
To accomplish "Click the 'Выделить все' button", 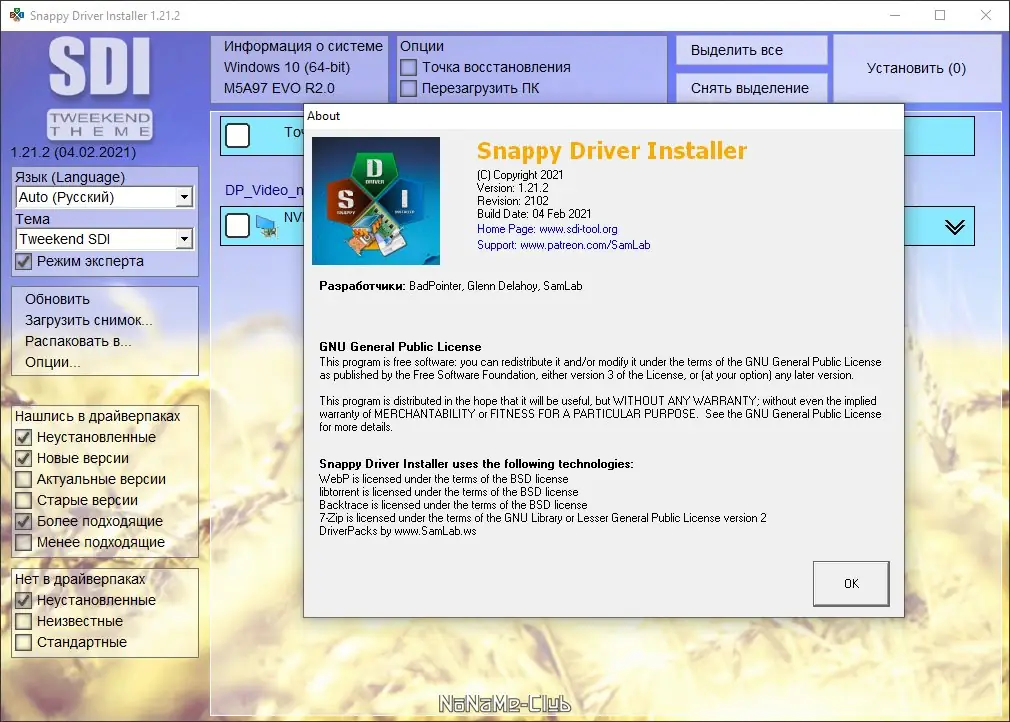I will click(x=751, y=50).
